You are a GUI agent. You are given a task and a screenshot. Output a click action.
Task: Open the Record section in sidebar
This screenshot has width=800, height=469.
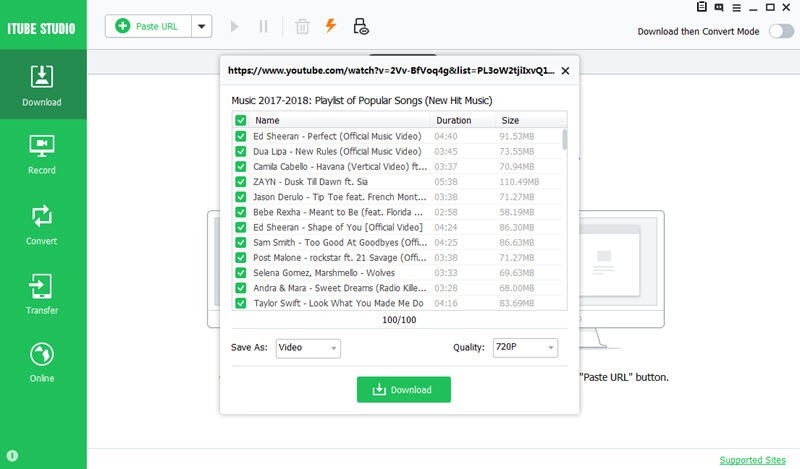[x=42, y=155]
